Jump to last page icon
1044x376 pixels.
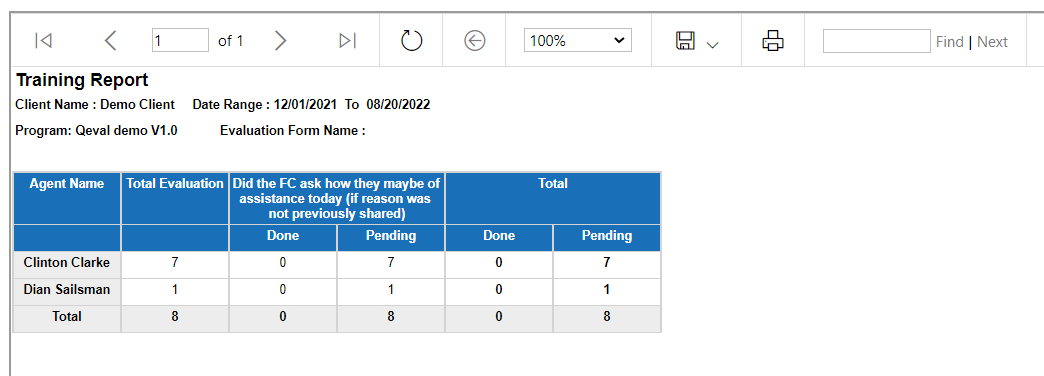tap(348, 41)
